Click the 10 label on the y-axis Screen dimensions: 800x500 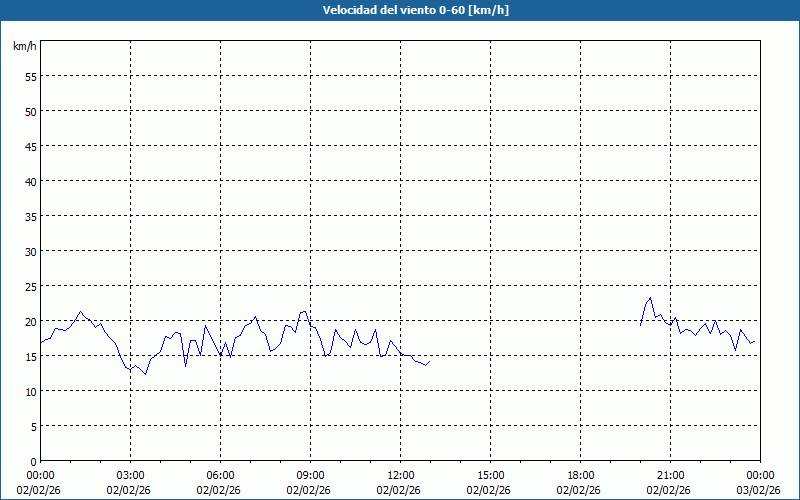30,391
